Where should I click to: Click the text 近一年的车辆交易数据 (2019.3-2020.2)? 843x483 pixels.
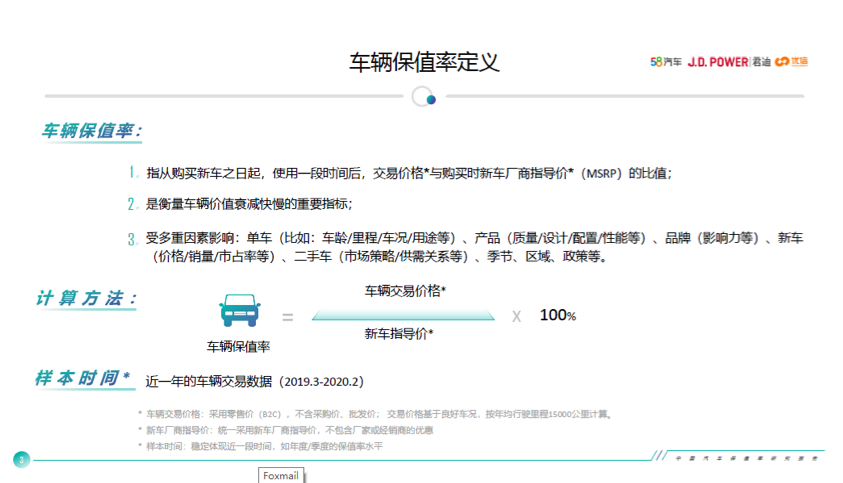254,381
